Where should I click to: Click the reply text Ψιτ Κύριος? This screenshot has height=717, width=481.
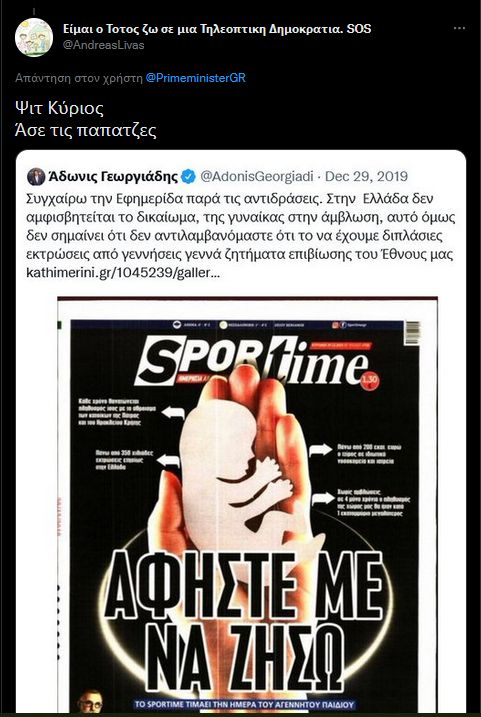59,108
